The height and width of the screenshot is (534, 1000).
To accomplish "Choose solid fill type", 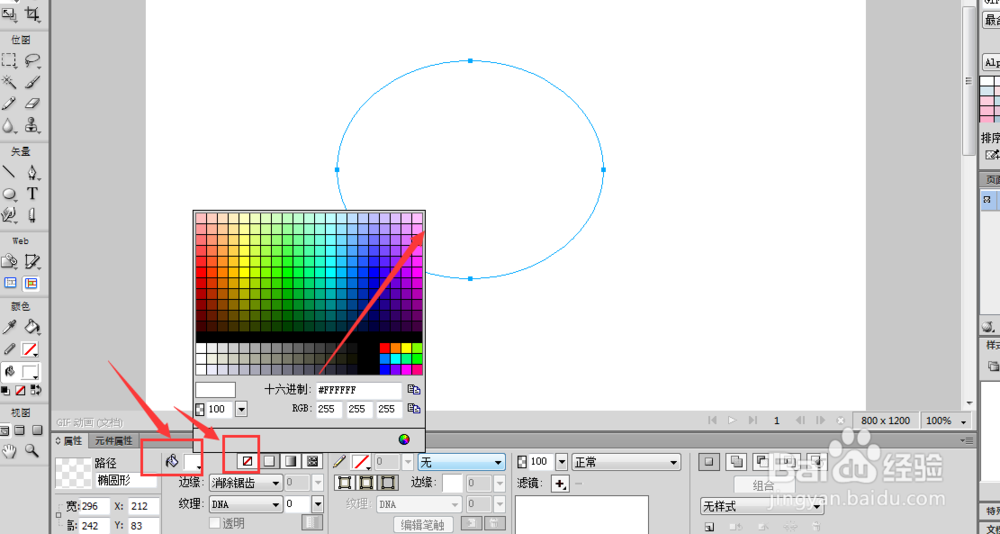I will pyautogui.click(x=270, y=461).
